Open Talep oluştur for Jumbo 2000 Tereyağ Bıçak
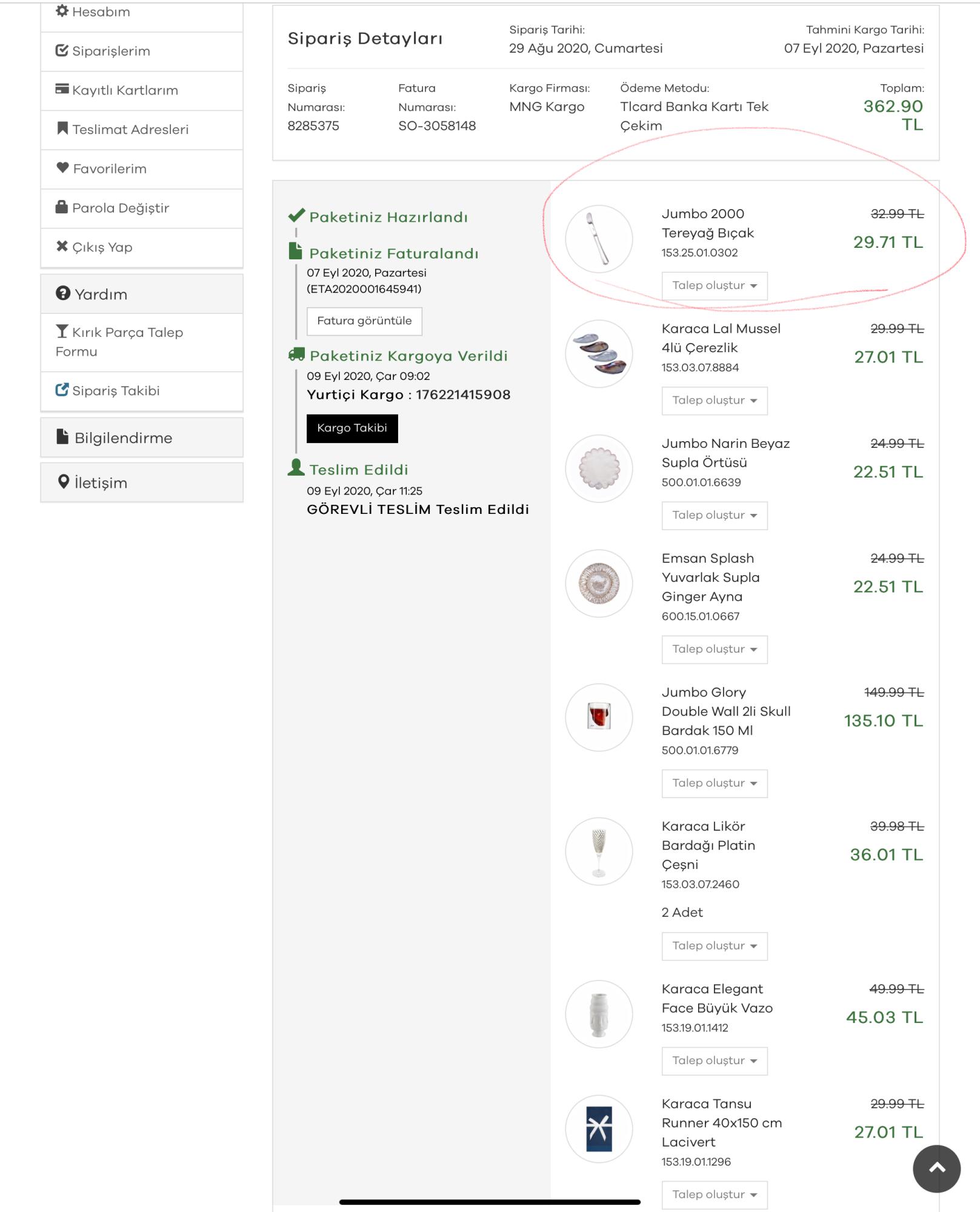The height and width of the screenshot is (1212, 980). (715, 286)
